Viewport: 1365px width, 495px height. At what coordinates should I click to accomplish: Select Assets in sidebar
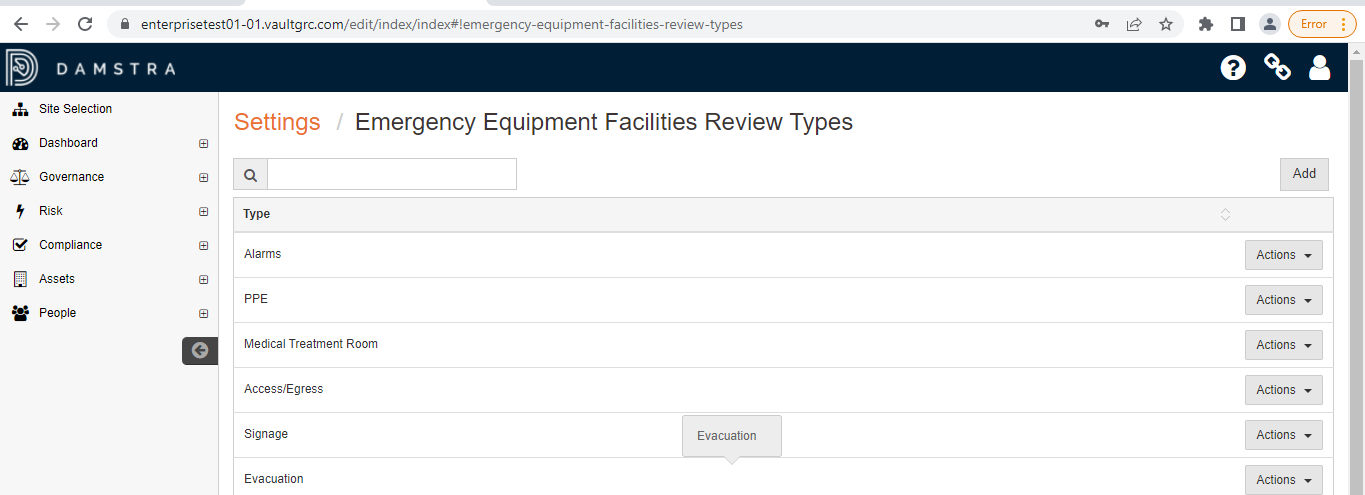coord(57,279)
